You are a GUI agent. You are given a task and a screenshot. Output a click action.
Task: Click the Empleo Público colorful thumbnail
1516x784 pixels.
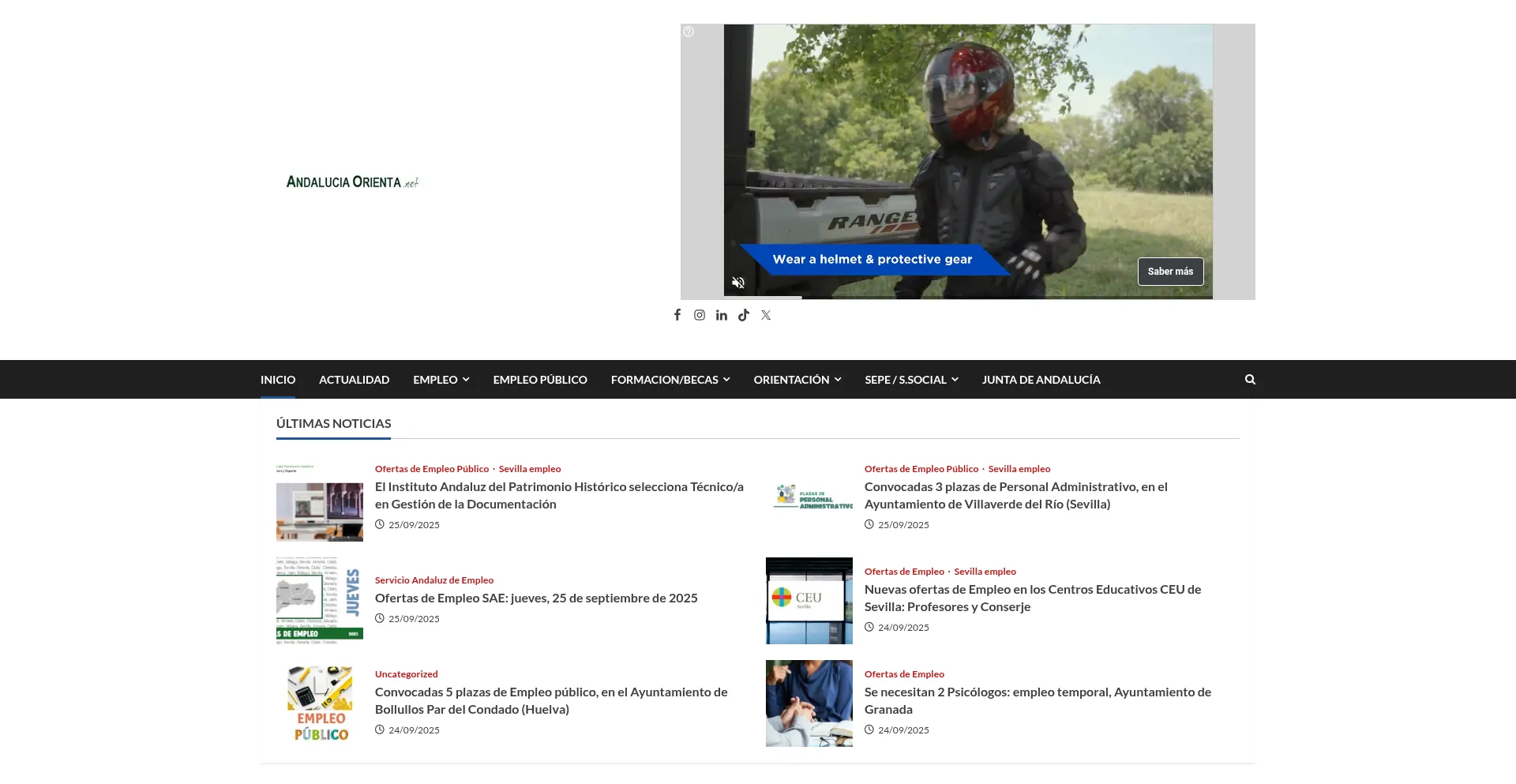coord(320,703)
